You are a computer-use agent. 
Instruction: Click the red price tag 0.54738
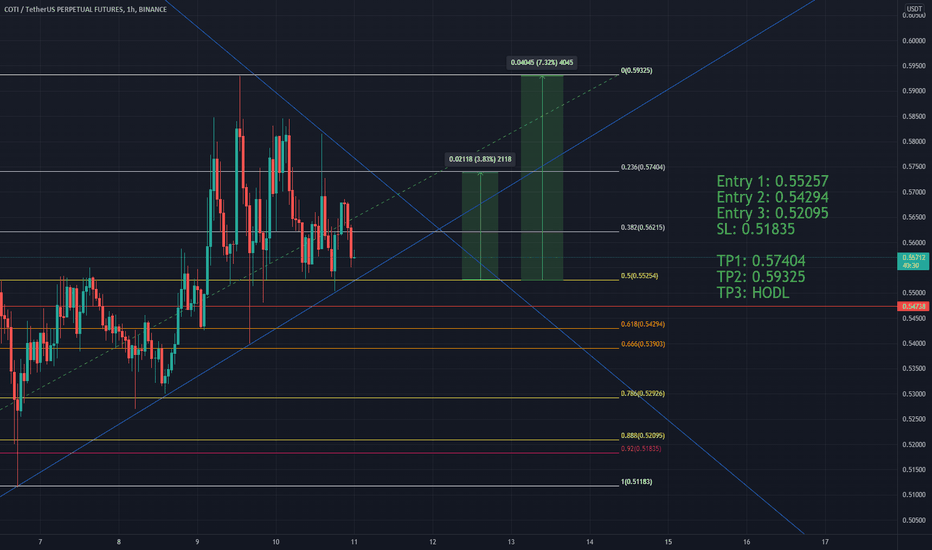click(x=913, y=307)
